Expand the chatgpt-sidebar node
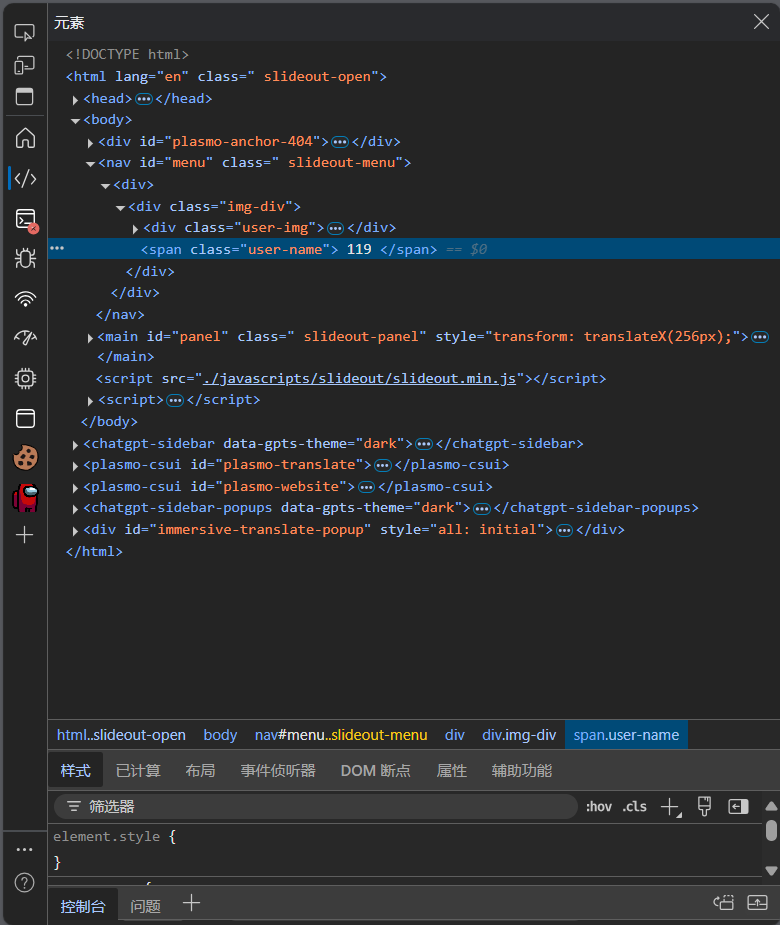780x925 pixels. tap(75, 445)
